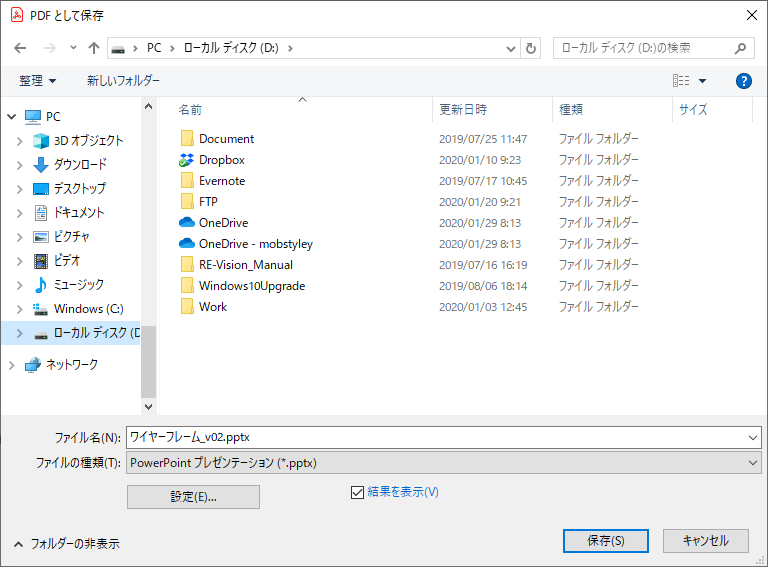Refresh the folder view
The image size is (768, 567).
point(531,48)
